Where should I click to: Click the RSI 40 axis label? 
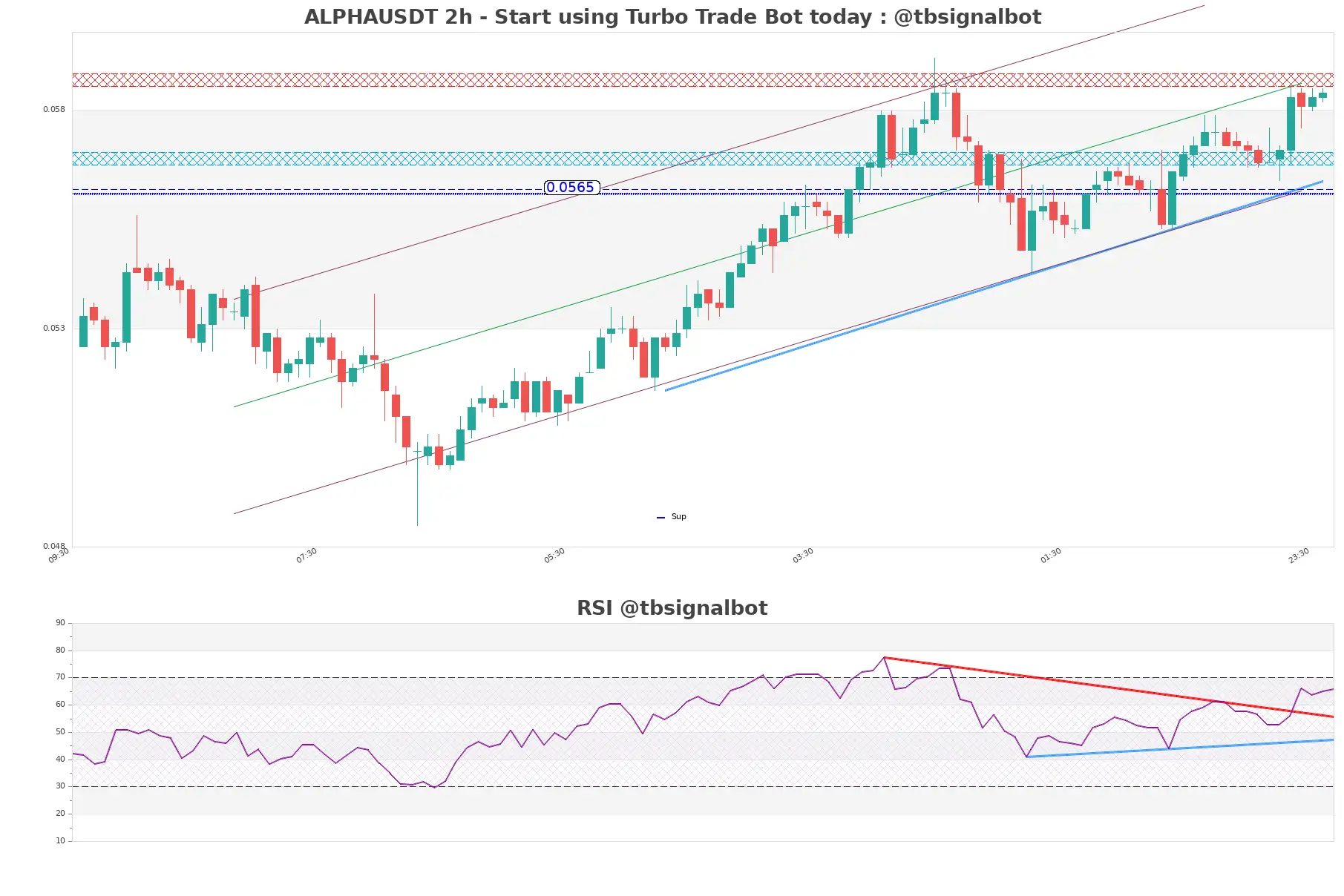pyautogui.click(x=60, y=760)
